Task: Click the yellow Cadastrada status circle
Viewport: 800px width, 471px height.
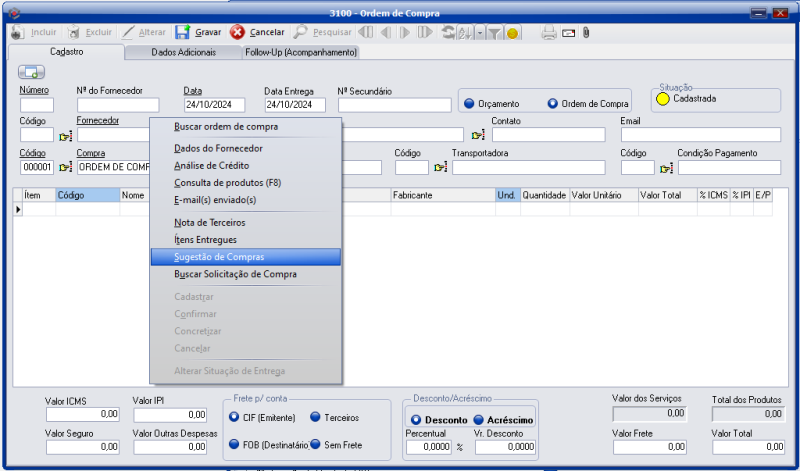Action: coord(661,99)
